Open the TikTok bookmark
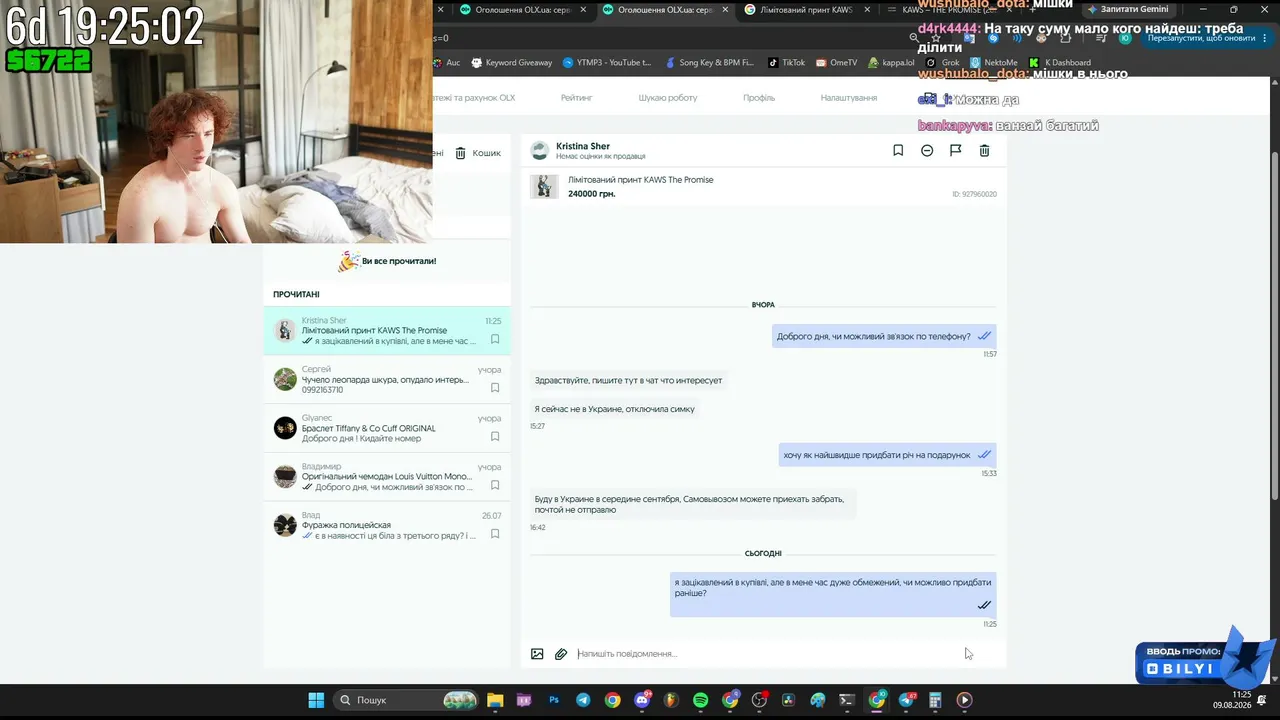The image size is (1280, 720). [x=786, y=62]
